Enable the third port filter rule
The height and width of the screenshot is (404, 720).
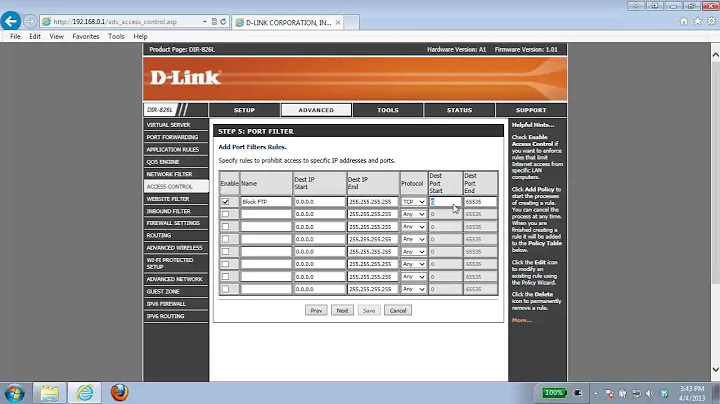(225, 226)
